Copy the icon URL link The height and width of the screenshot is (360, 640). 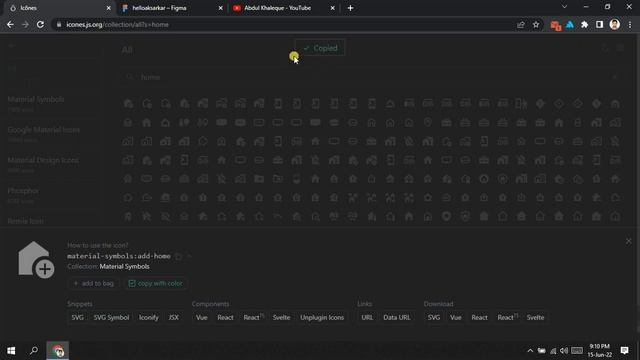[367, 318]
